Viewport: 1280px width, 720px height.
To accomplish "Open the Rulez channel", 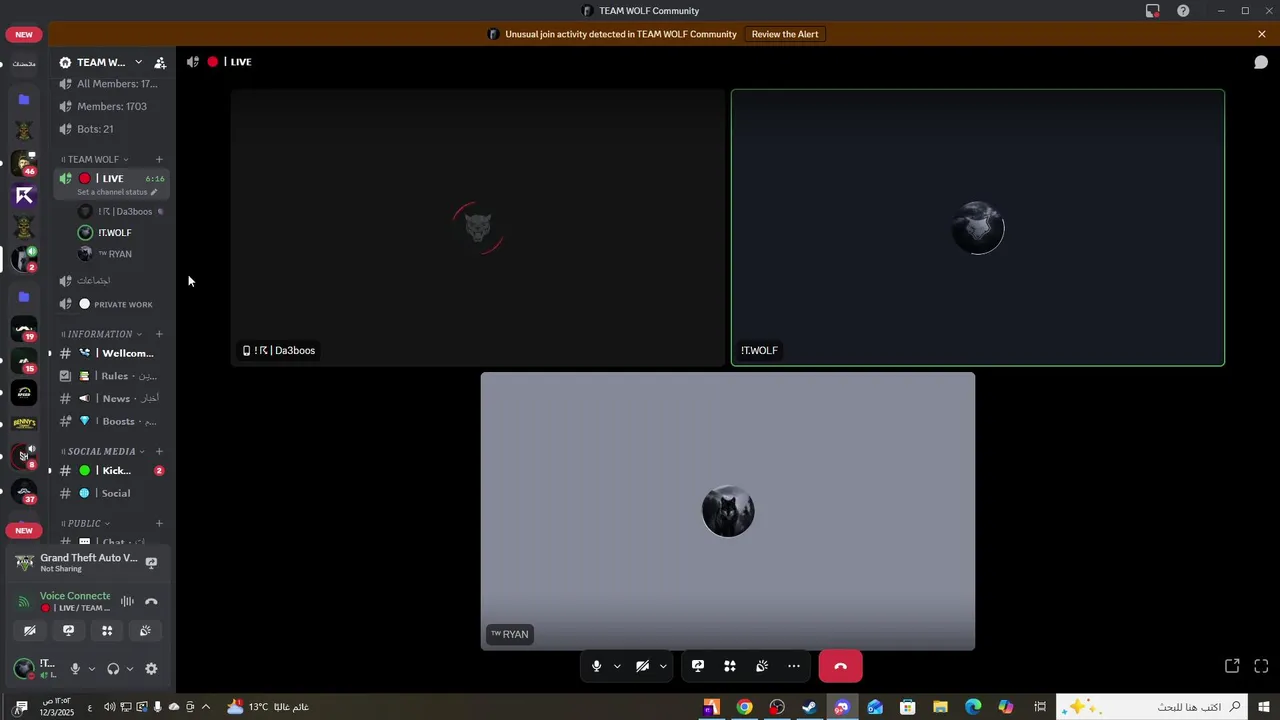I will pos(112,376).
